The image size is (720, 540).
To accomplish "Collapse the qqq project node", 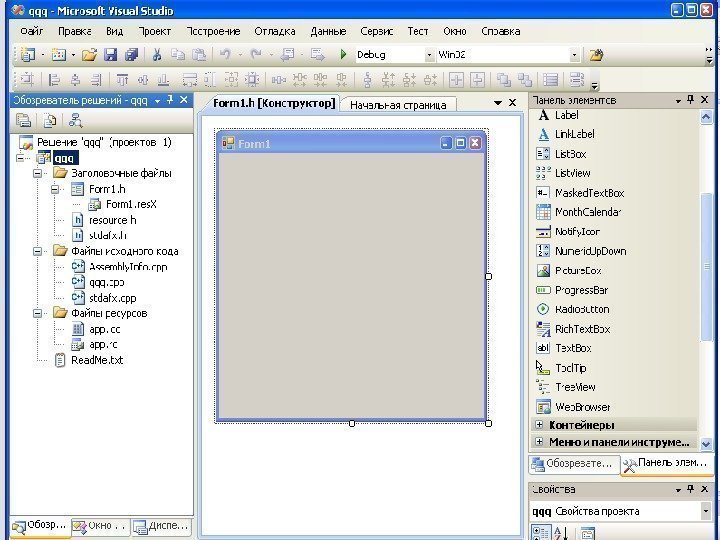I will 20,158.
